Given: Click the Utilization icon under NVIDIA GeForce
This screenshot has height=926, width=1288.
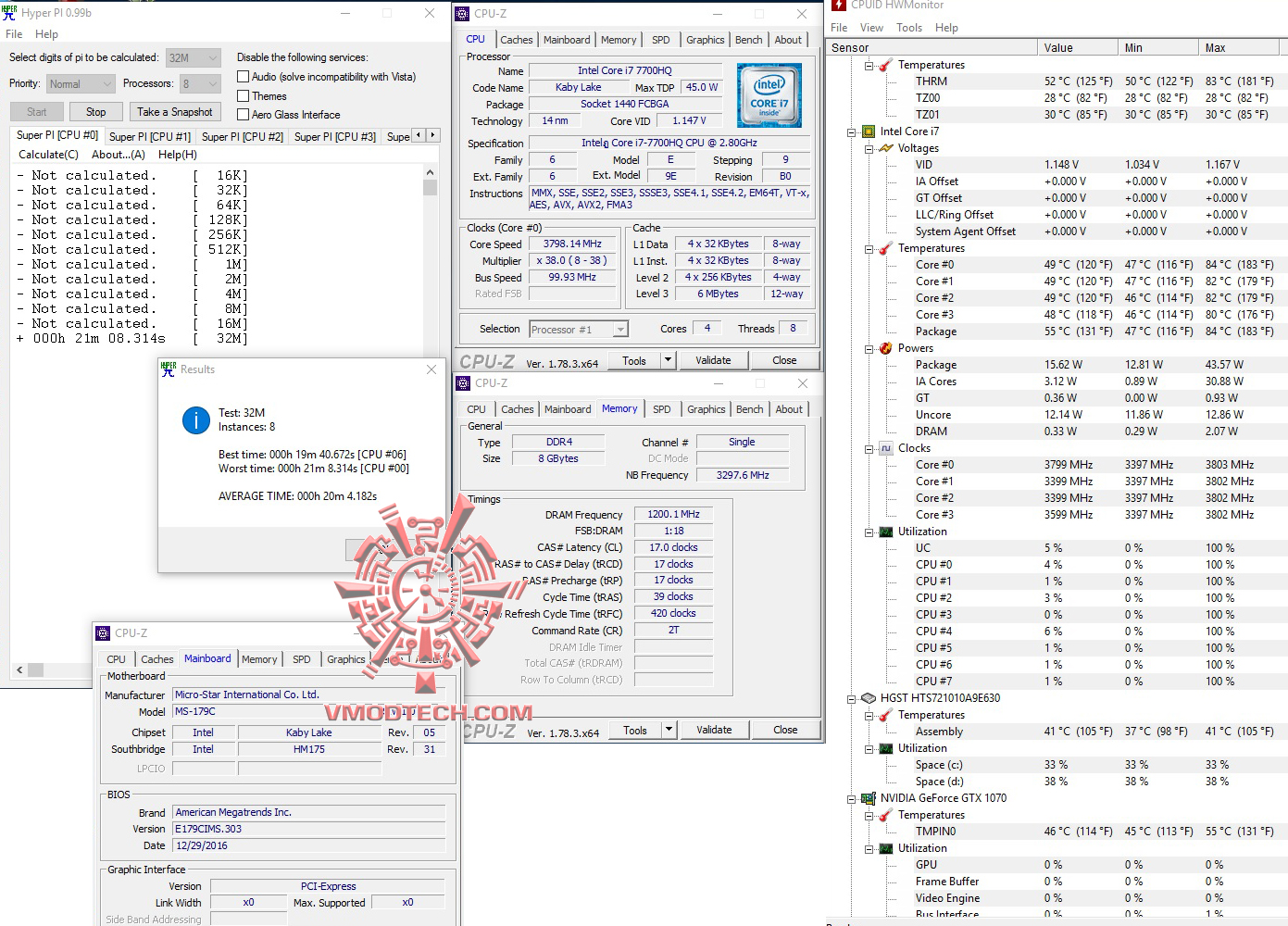Looking at the screenshot, I should coord(886,848).
